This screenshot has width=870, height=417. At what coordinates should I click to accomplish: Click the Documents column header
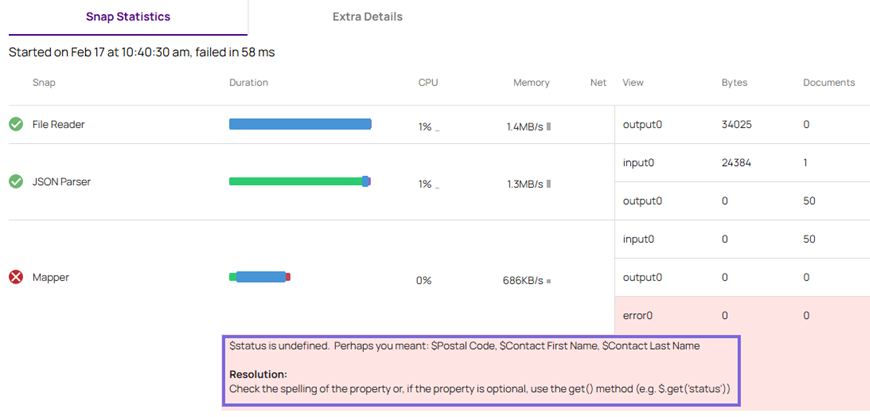(828, 82)
